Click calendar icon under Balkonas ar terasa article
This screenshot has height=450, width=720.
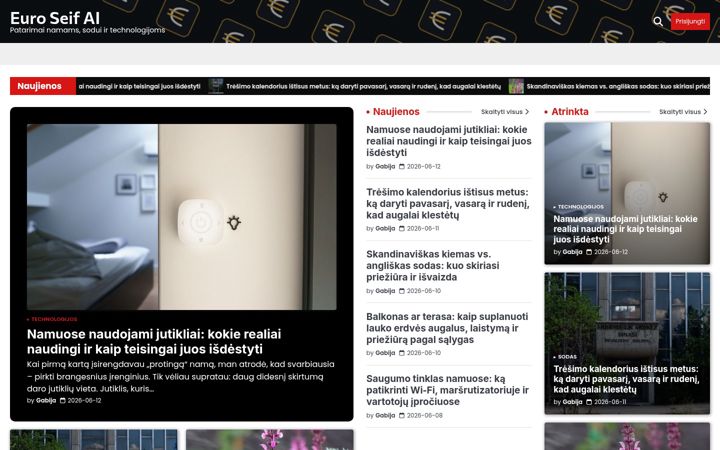(x=402, y=353)
